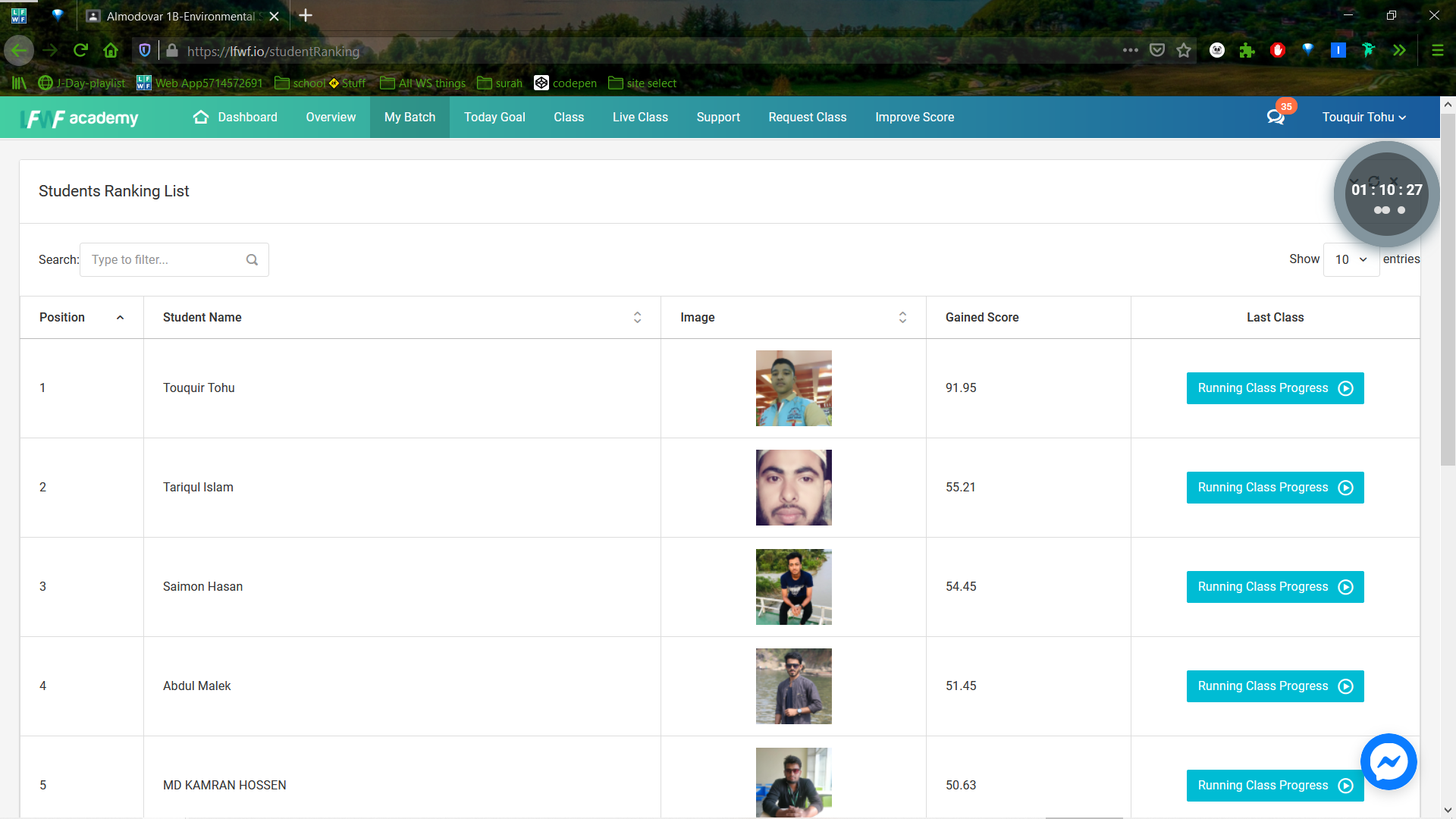Toggle Student Name column sorting
Image resolution: width=1456 pixels, height=819 pixels.
click(637, 318)
